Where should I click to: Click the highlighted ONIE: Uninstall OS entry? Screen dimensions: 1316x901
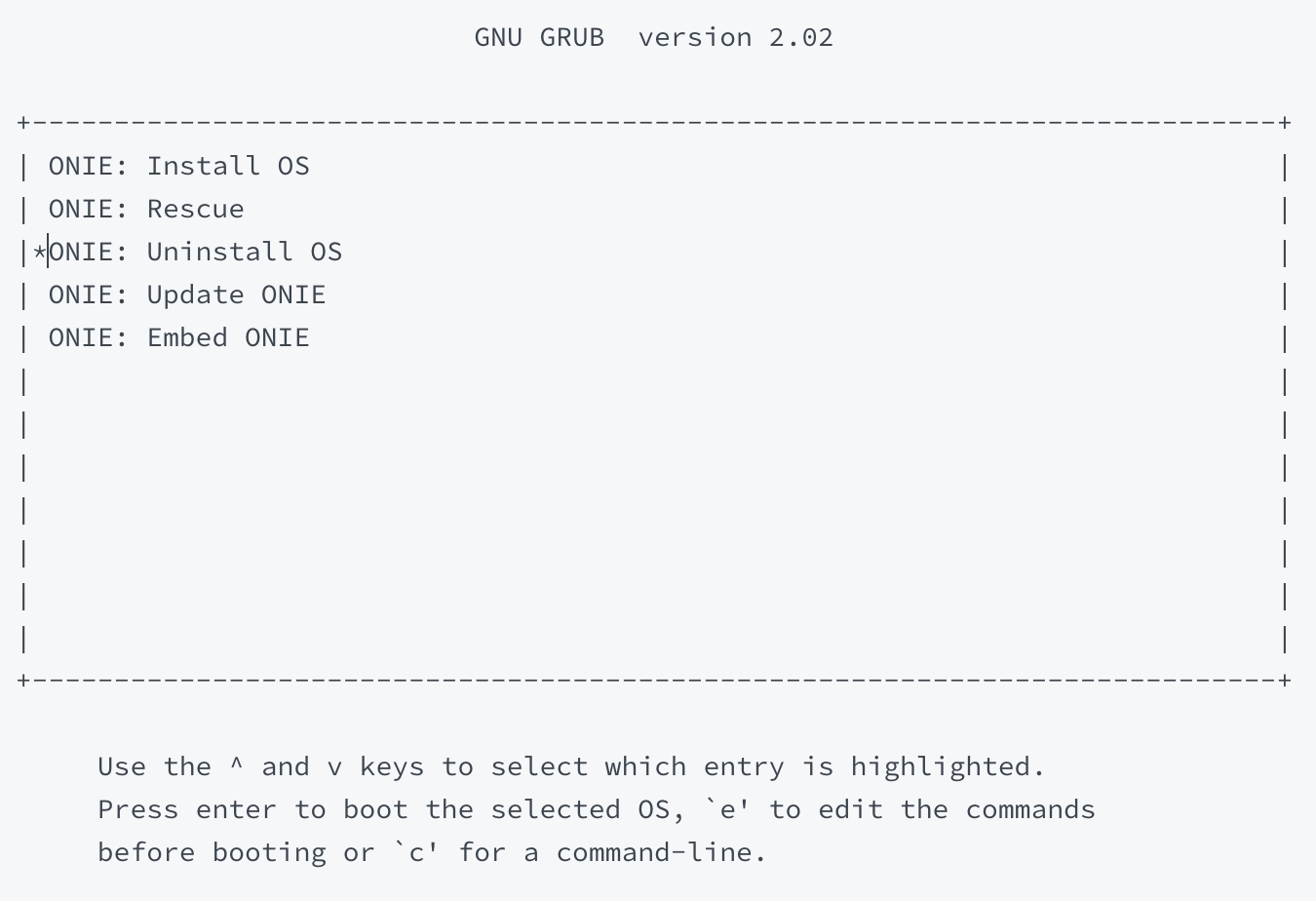[x=195, y=252]
